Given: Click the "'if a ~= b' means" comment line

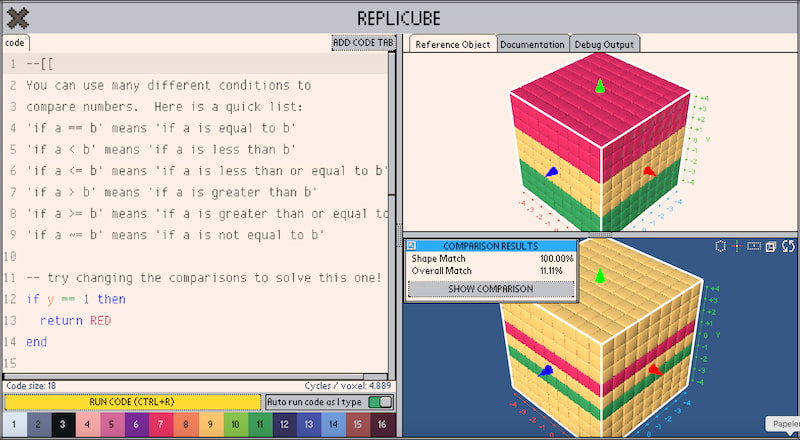Looking at the screenshot, I should (x=176, y=235).
